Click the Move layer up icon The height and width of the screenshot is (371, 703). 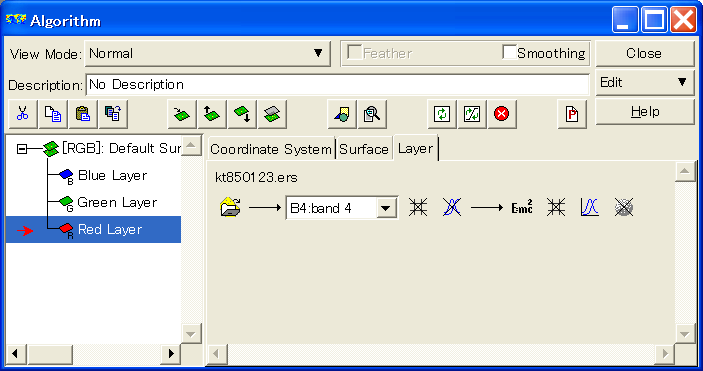212,114
